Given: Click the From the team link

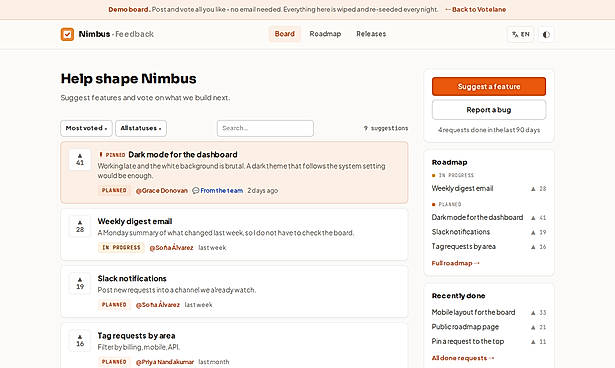Looking at the screenshot, I should coord(222,191).
